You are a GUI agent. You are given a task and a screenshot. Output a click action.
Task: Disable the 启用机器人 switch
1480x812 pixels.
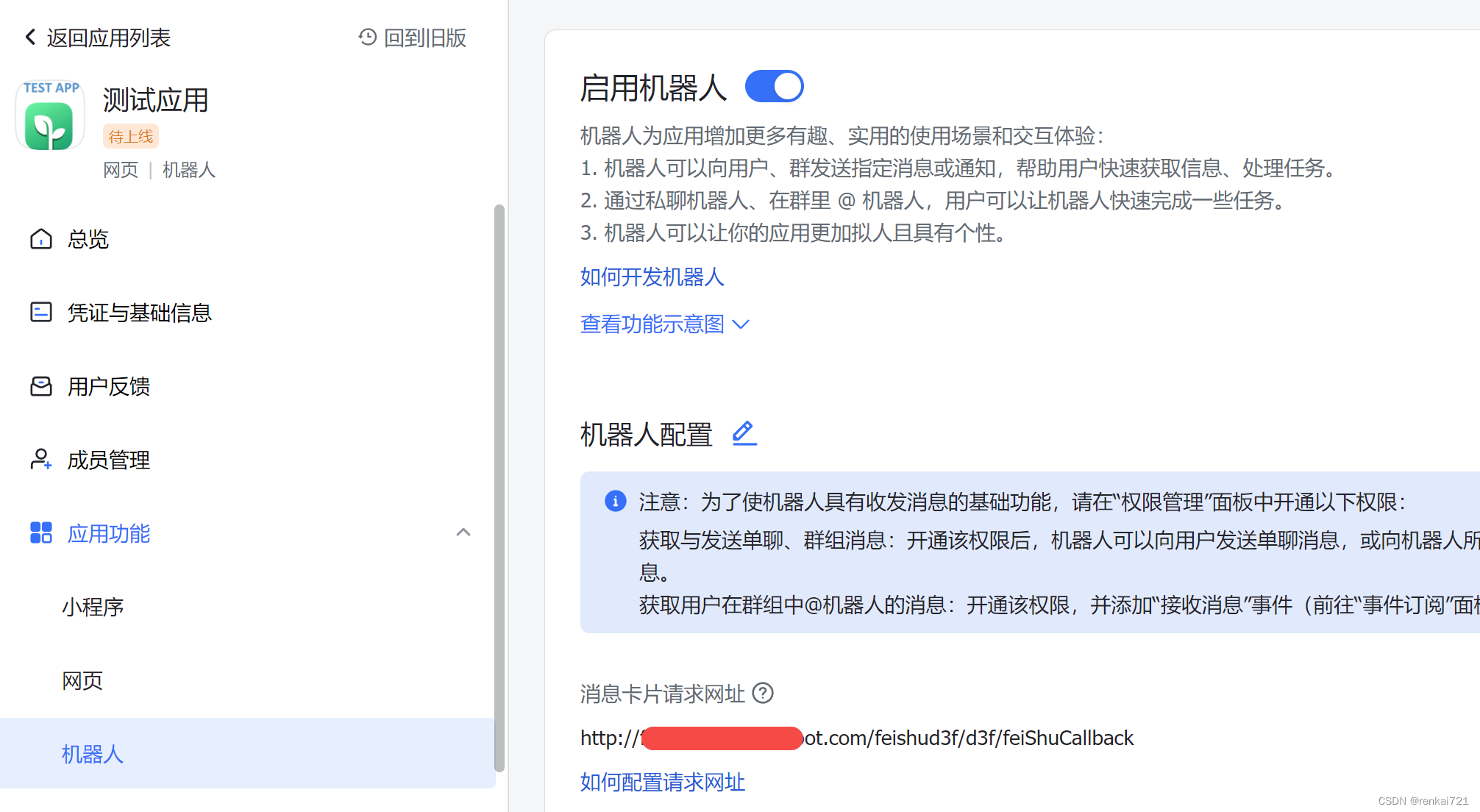[774, 85]
